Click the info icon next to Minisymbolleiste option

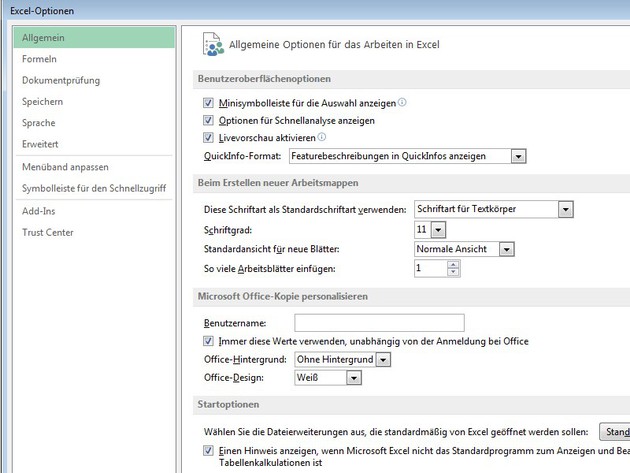pos(402,102)
